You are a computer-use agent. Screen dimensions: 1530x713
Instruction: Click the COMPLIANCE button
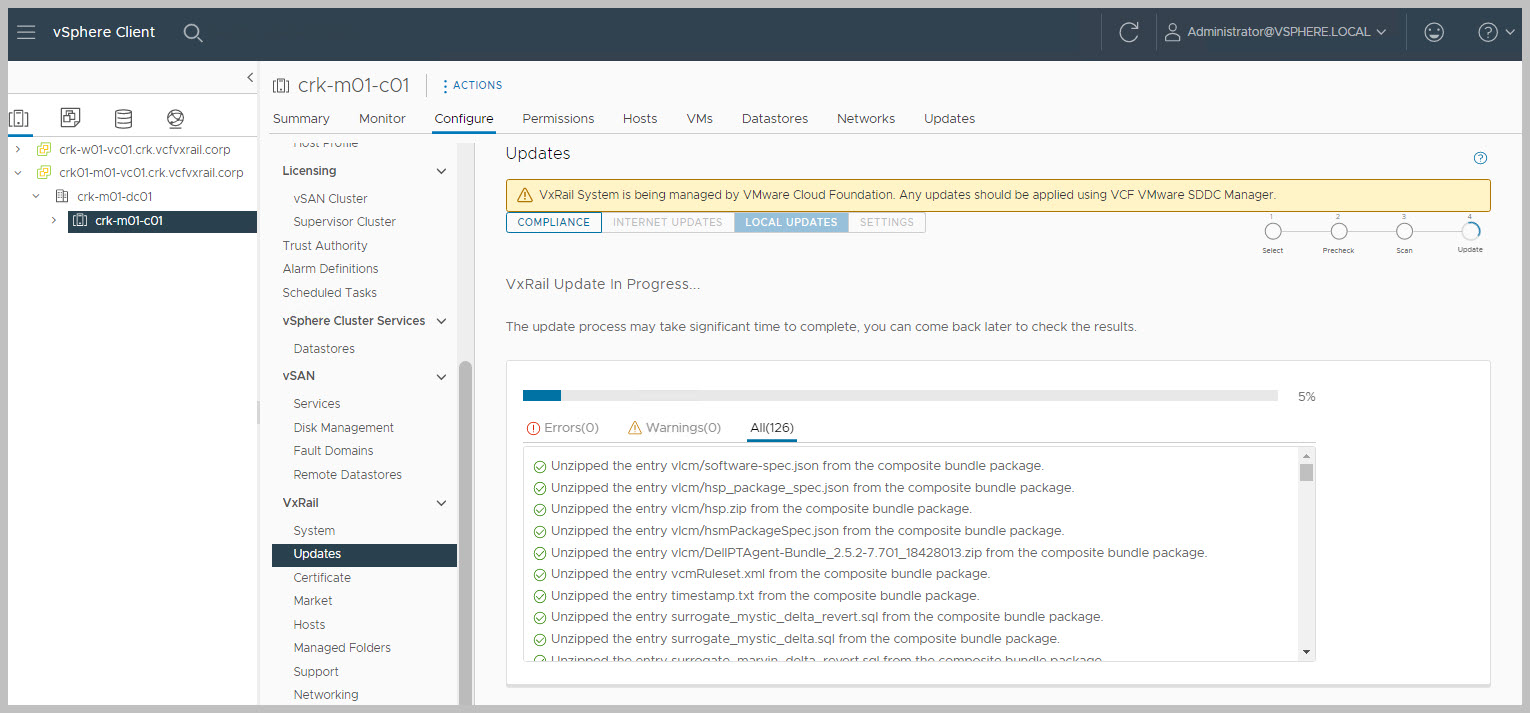(553, 222)
